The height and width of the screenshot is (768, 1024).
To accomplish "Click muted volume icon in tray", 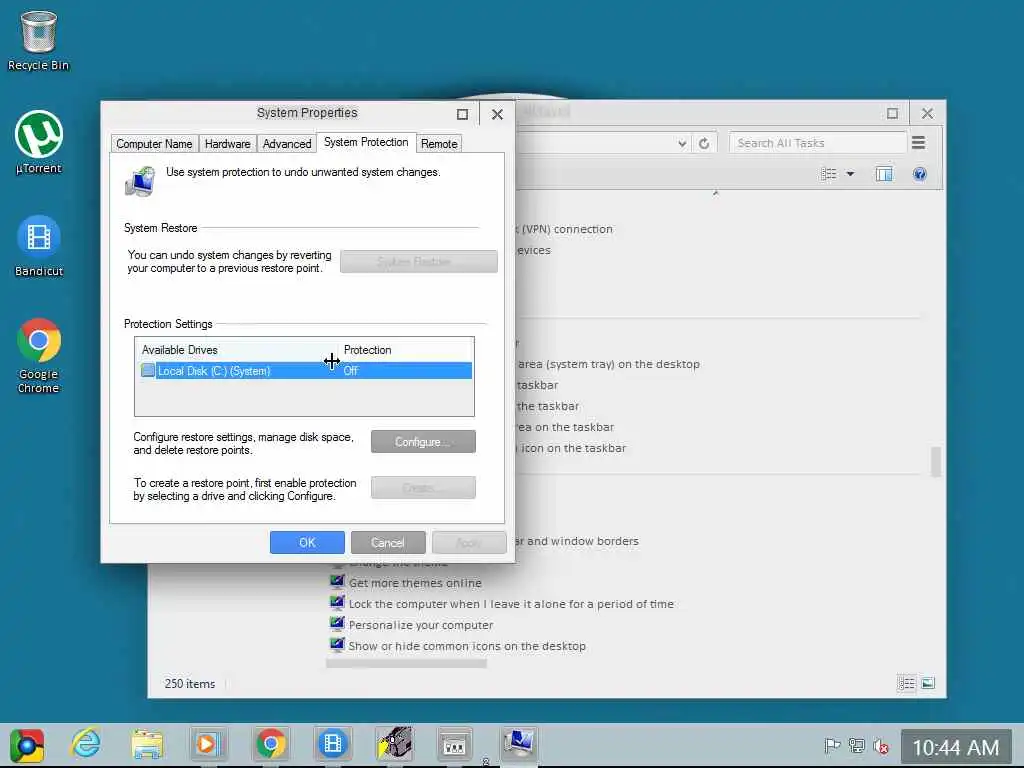I will [x=881, y=746].
